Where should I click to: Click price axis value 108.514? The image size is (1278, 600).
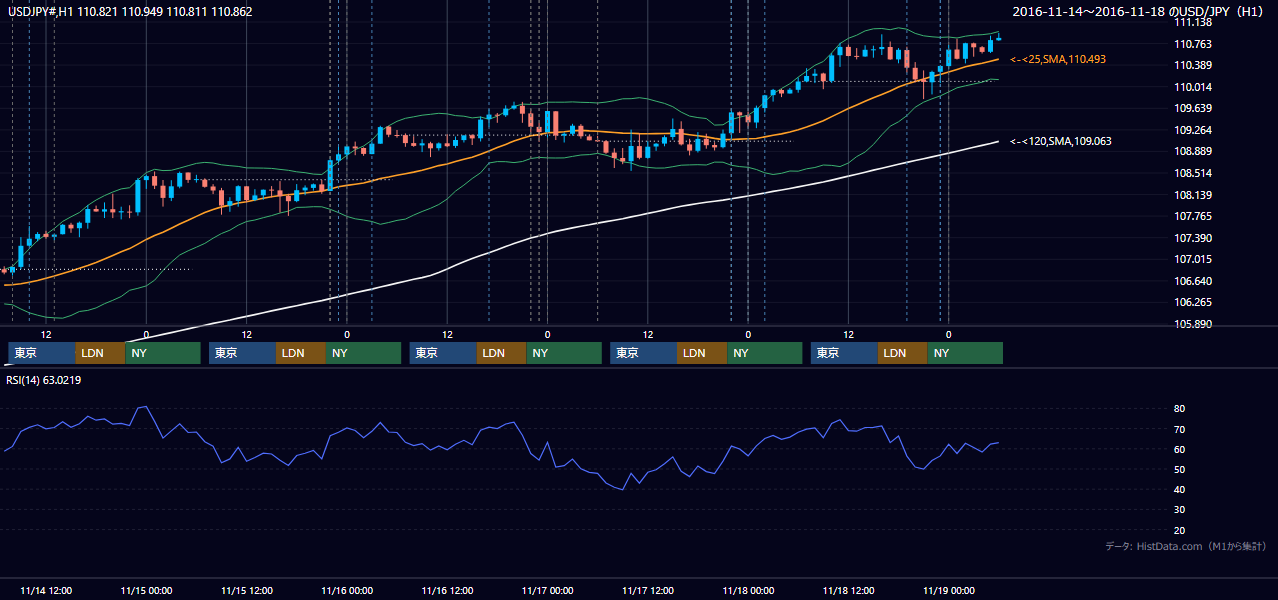point(1194,173)
